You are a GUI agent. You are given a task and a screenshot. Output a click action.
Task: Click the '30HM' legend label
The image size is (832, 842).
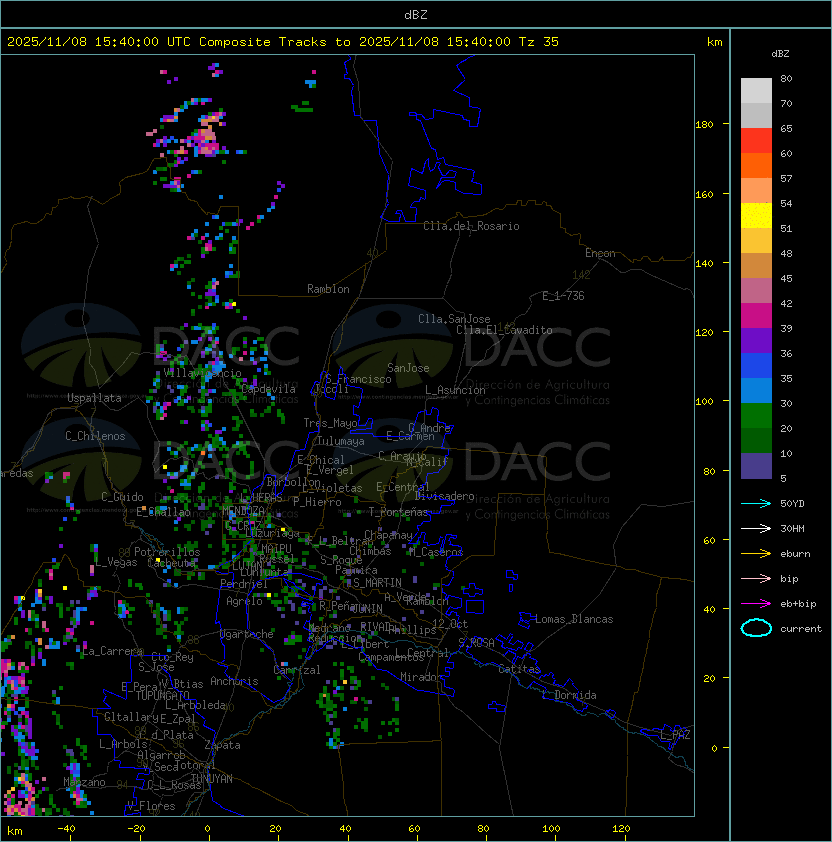pyautogui.click(x=792, y=528)
